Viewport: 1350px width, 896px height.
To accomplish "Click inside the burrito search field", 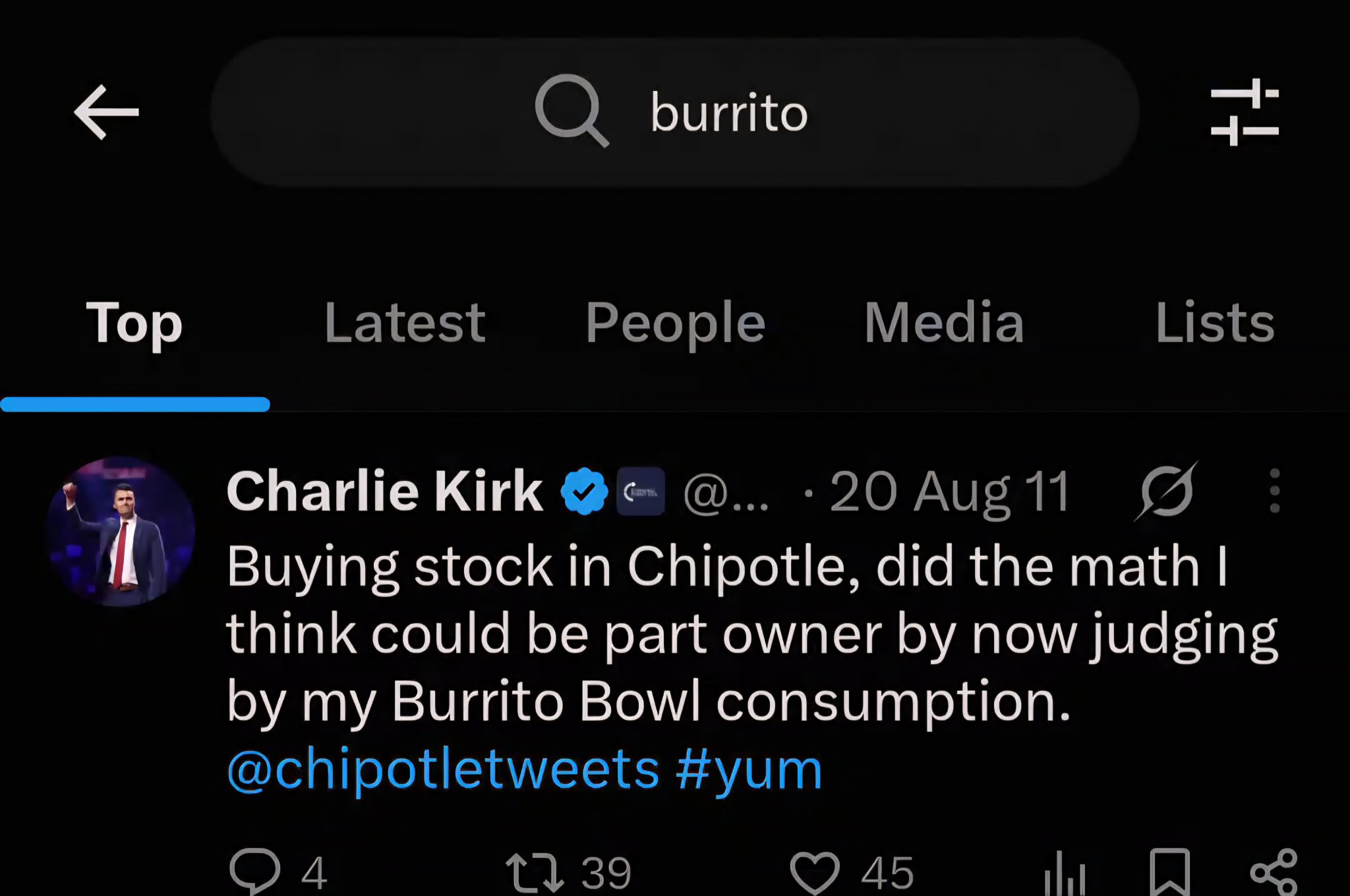I will click(675, 112).
